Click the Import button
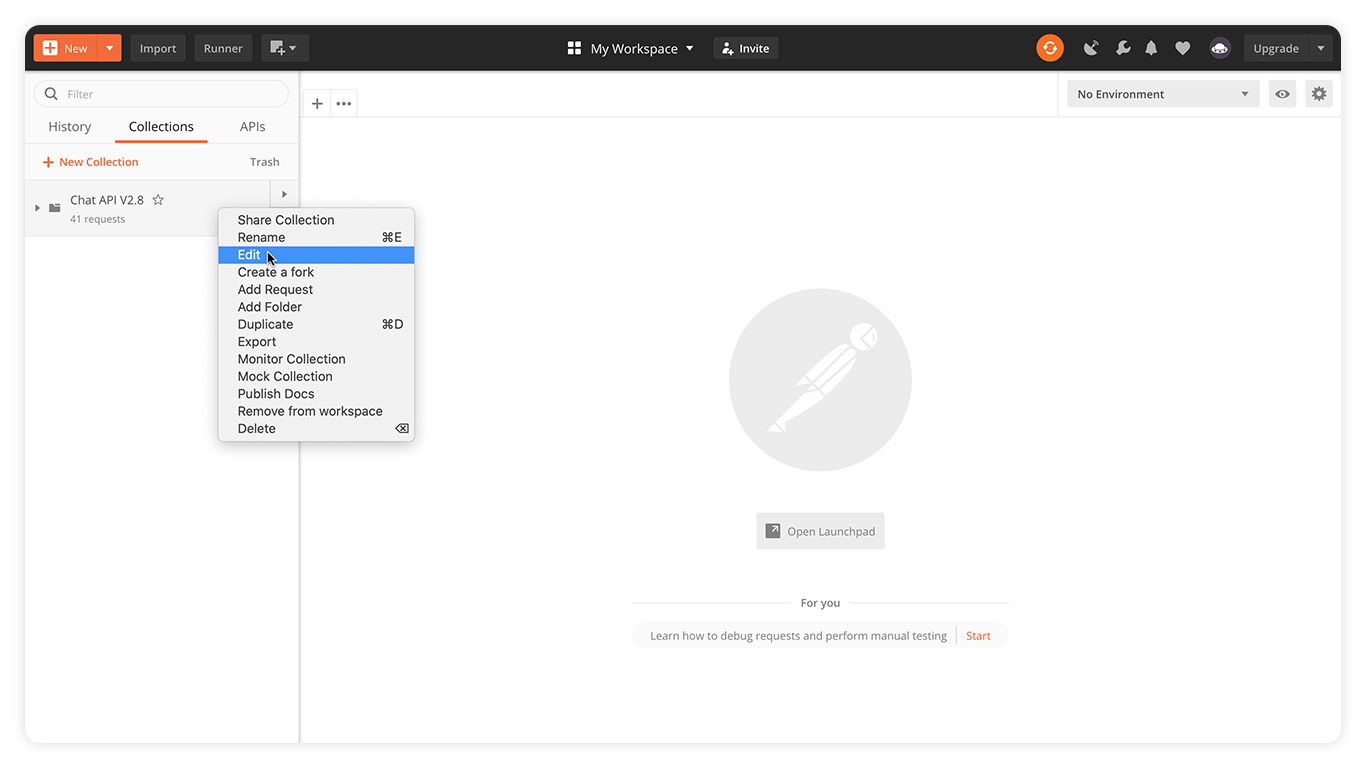Viewport: 1366px width, 768px height. click(158, 48)
